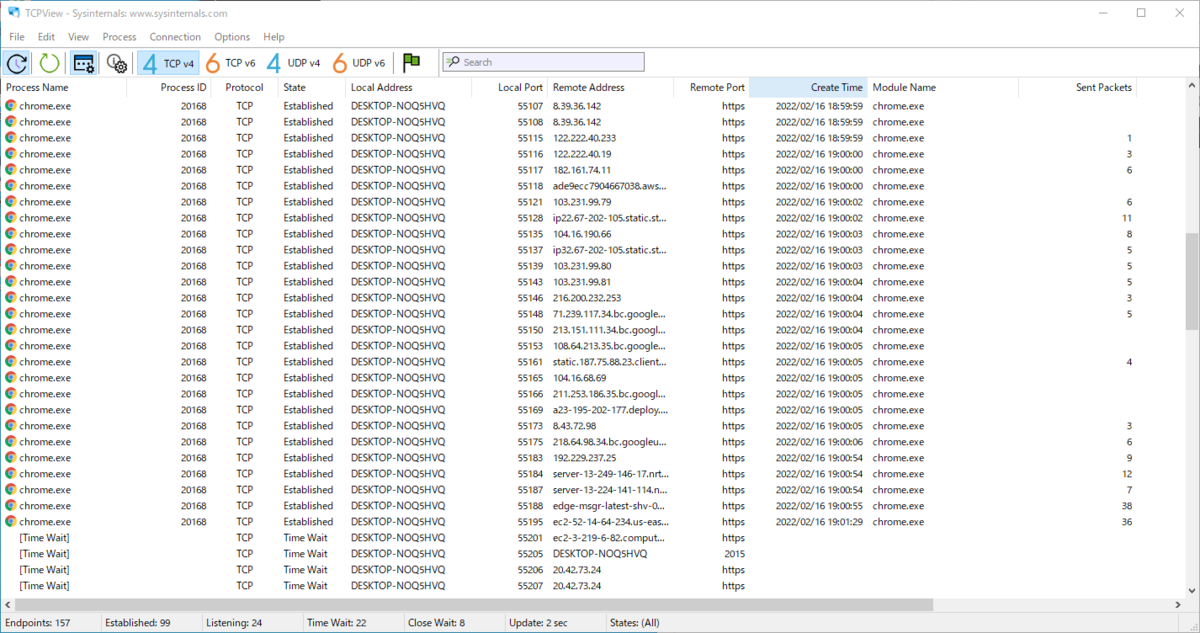Sort by Process ID column header

tap(168, 88)
